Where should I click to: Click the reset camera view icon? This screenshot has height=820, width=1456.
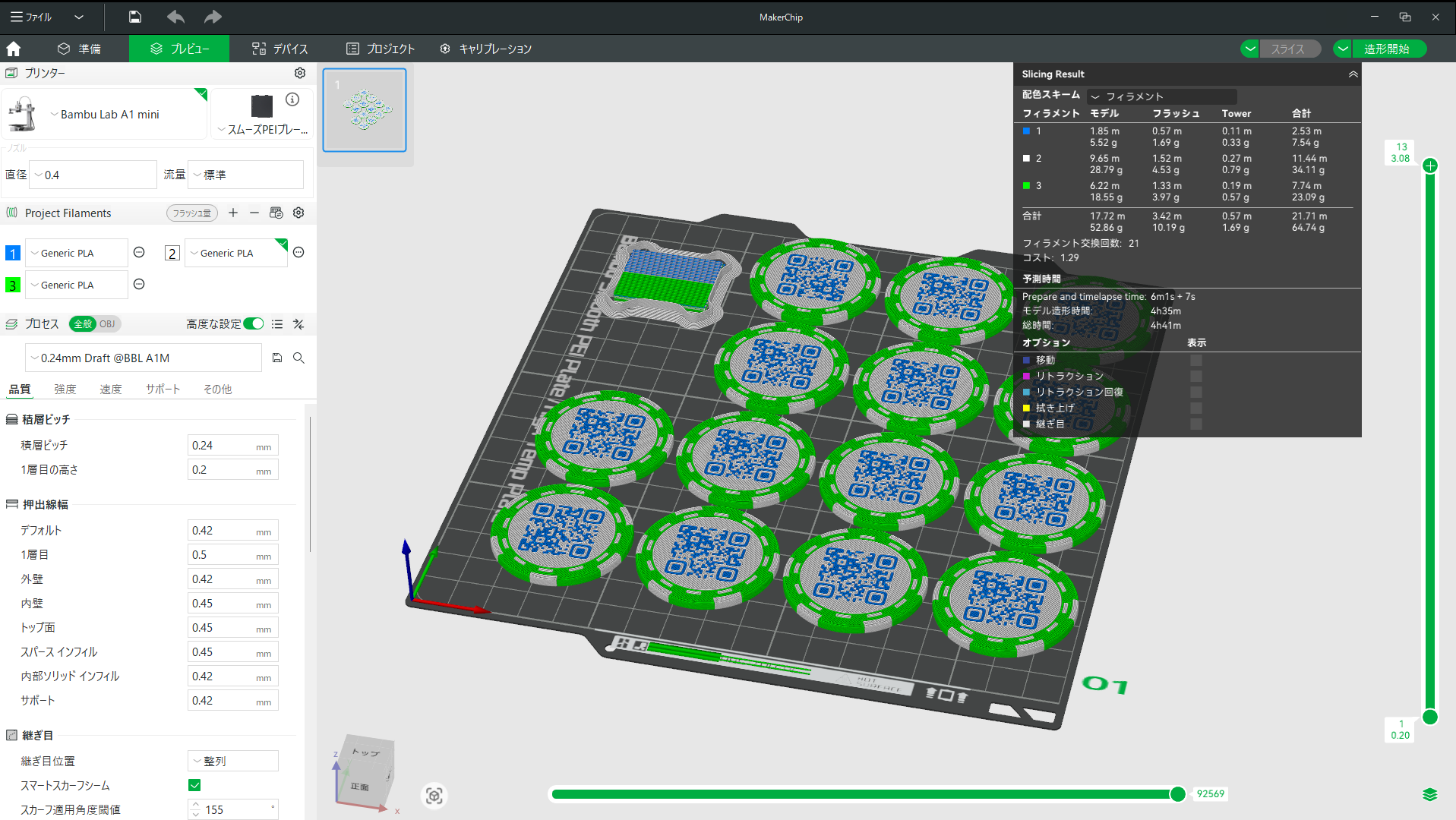(x=434, y=796)
